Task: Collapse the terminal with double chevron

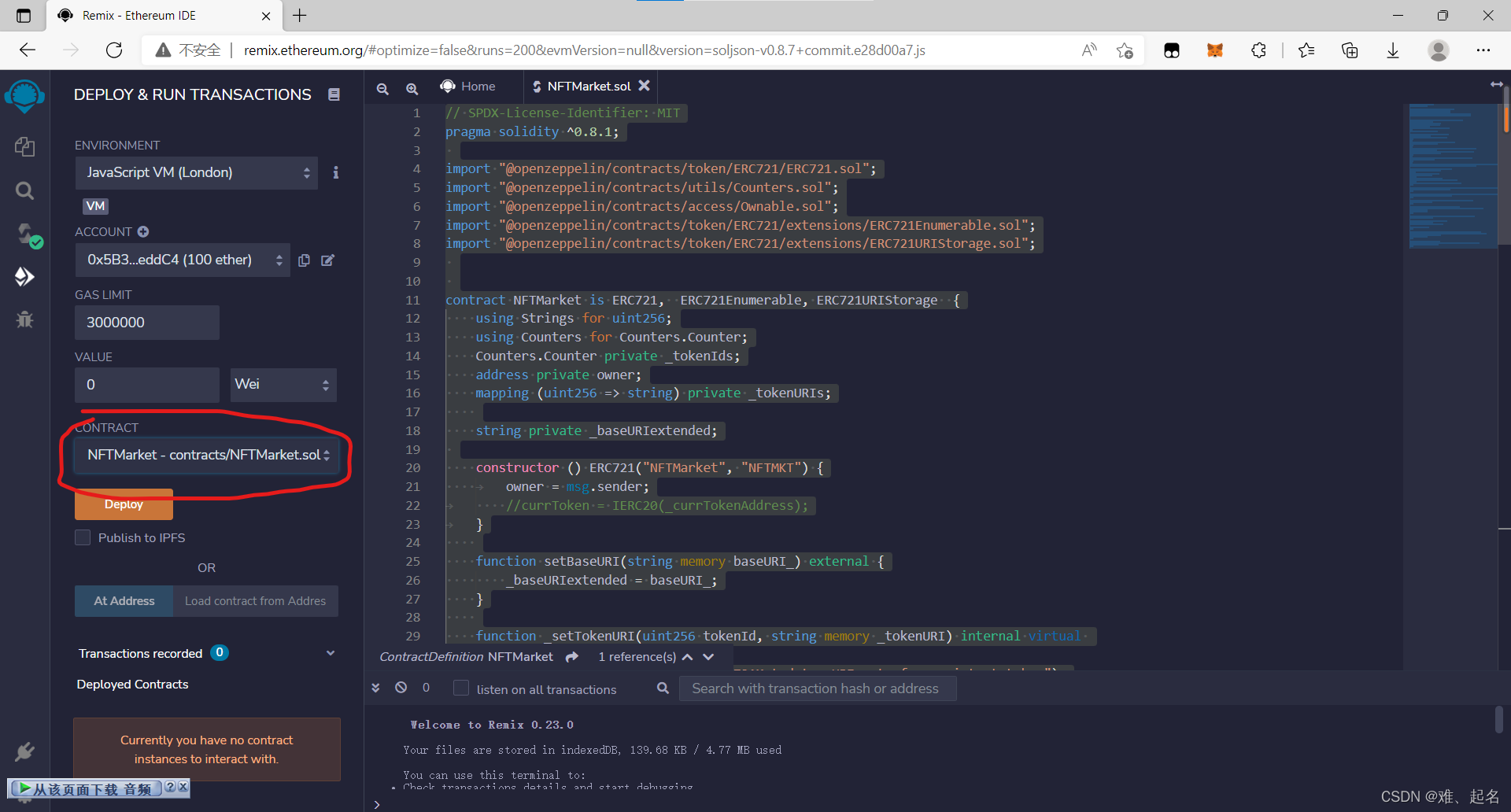Action: pyautogui.click(x=376, y=688)
